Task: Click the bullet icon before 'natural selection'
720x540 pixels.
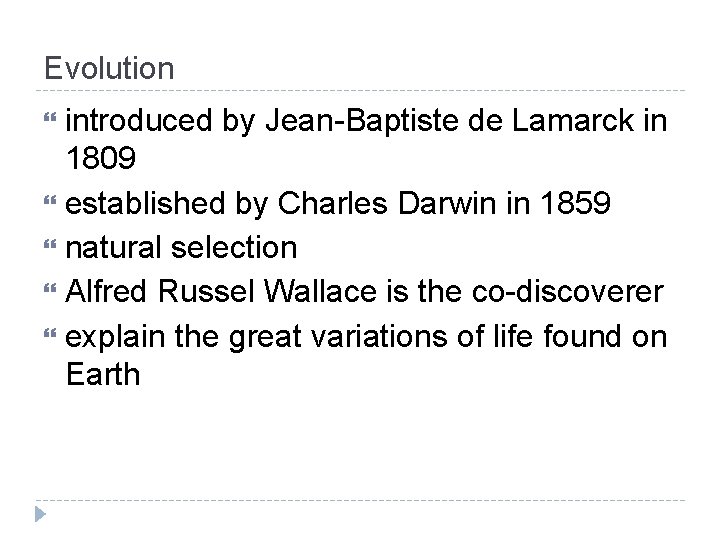Action: [x=50, y=244]
